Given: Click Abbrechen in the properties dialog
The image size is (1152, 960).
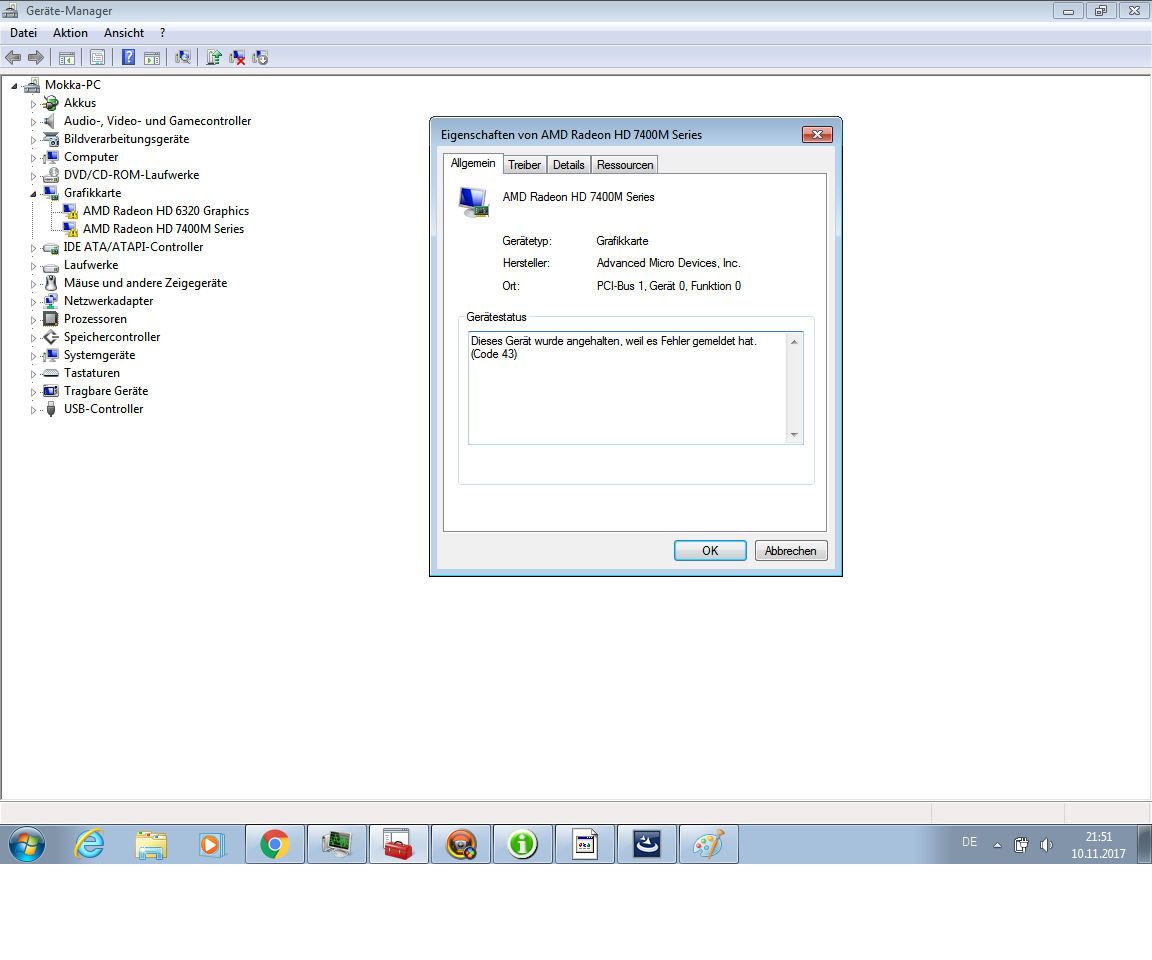Looking at the screenshot, I should coord(791,551).
